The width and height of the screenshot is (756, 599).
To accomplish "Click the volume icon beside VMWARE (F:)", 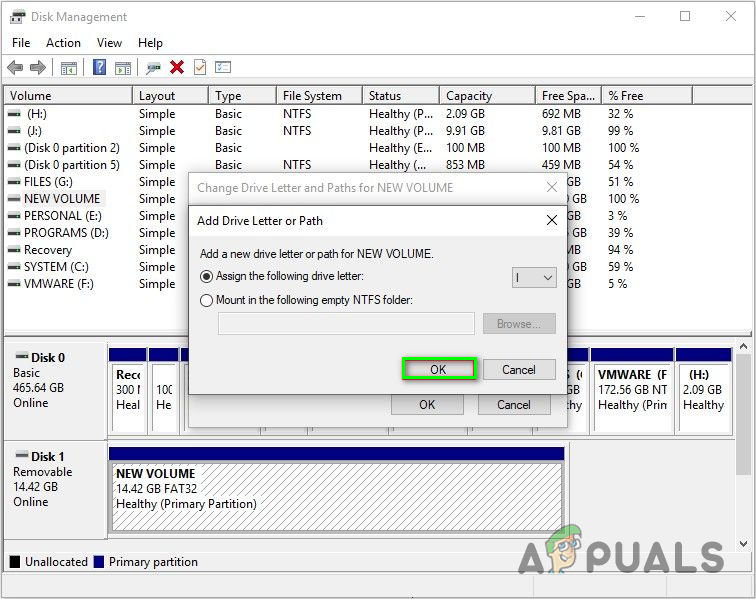I will 14,284.
